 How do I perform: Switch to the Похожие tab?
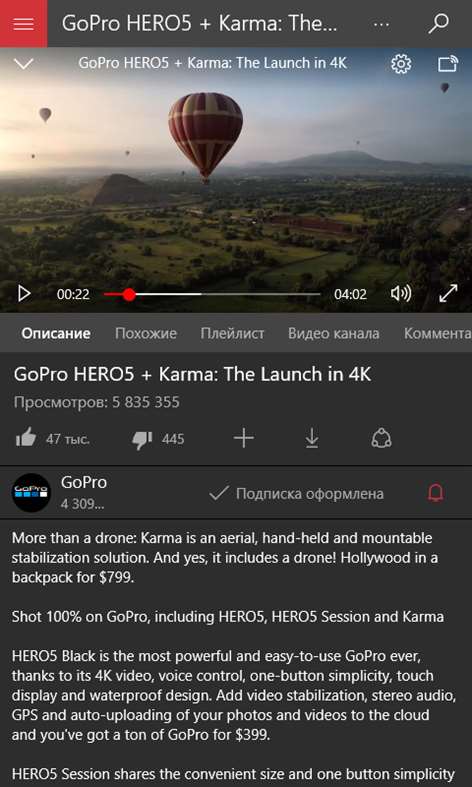click(146, 334)
